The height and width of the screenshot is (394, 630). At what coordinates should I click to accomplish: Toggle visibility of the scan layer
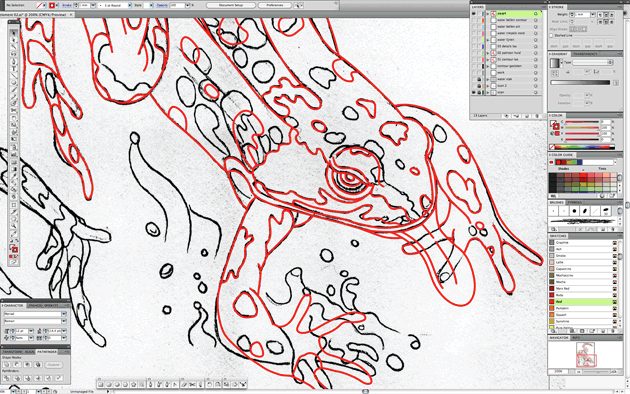(x=473, y=92)
